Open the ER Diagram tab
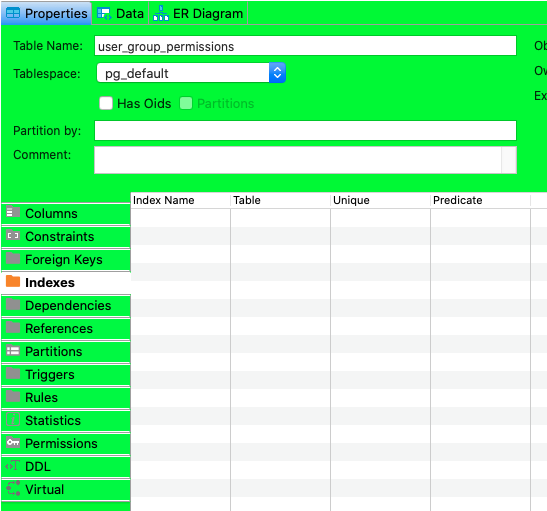Image resolution: width=547 pixels, height=511 pixels. pos(198,13)
